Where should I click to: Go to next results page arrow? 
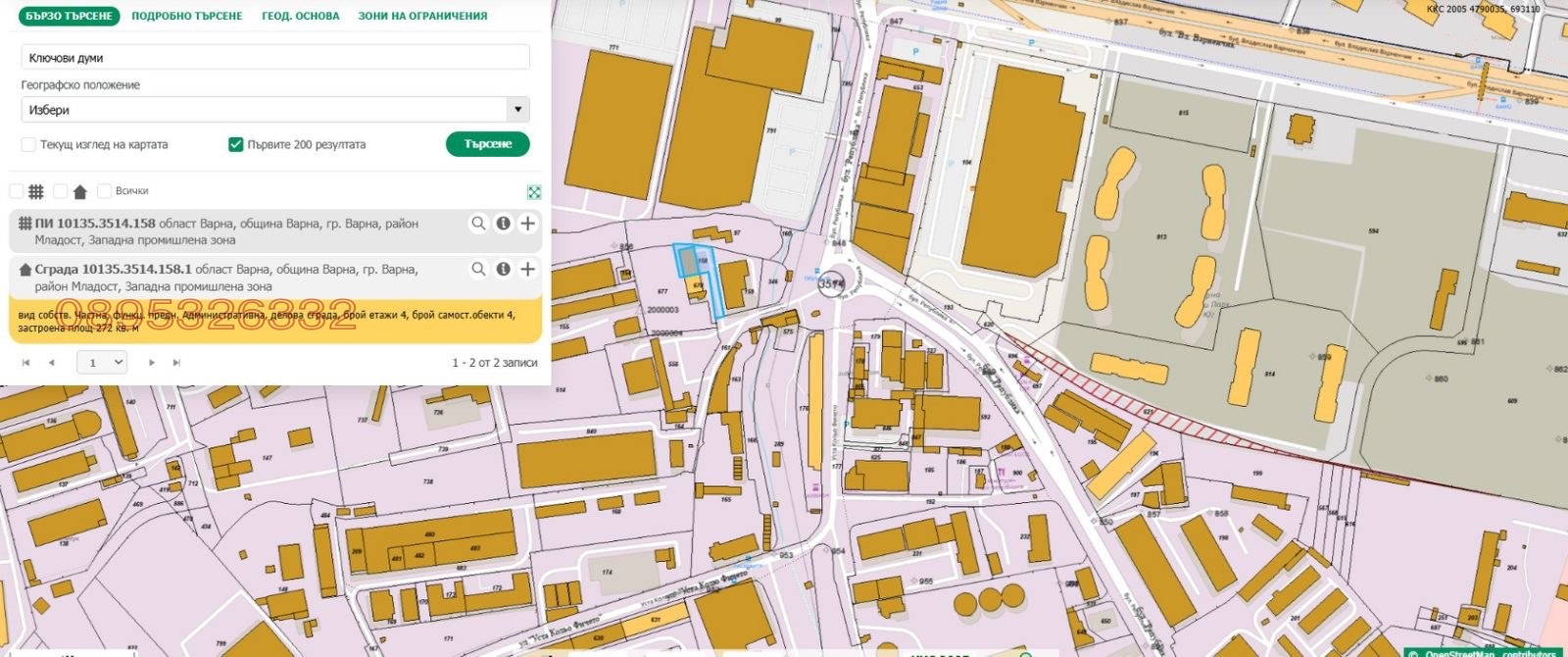tap(152, 363)
